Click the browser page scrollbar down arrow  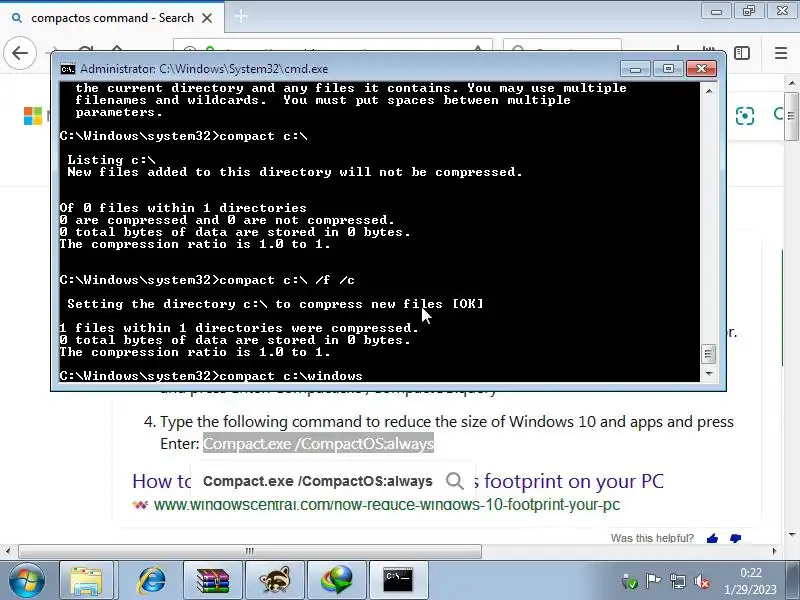click(x=791, y=534)
